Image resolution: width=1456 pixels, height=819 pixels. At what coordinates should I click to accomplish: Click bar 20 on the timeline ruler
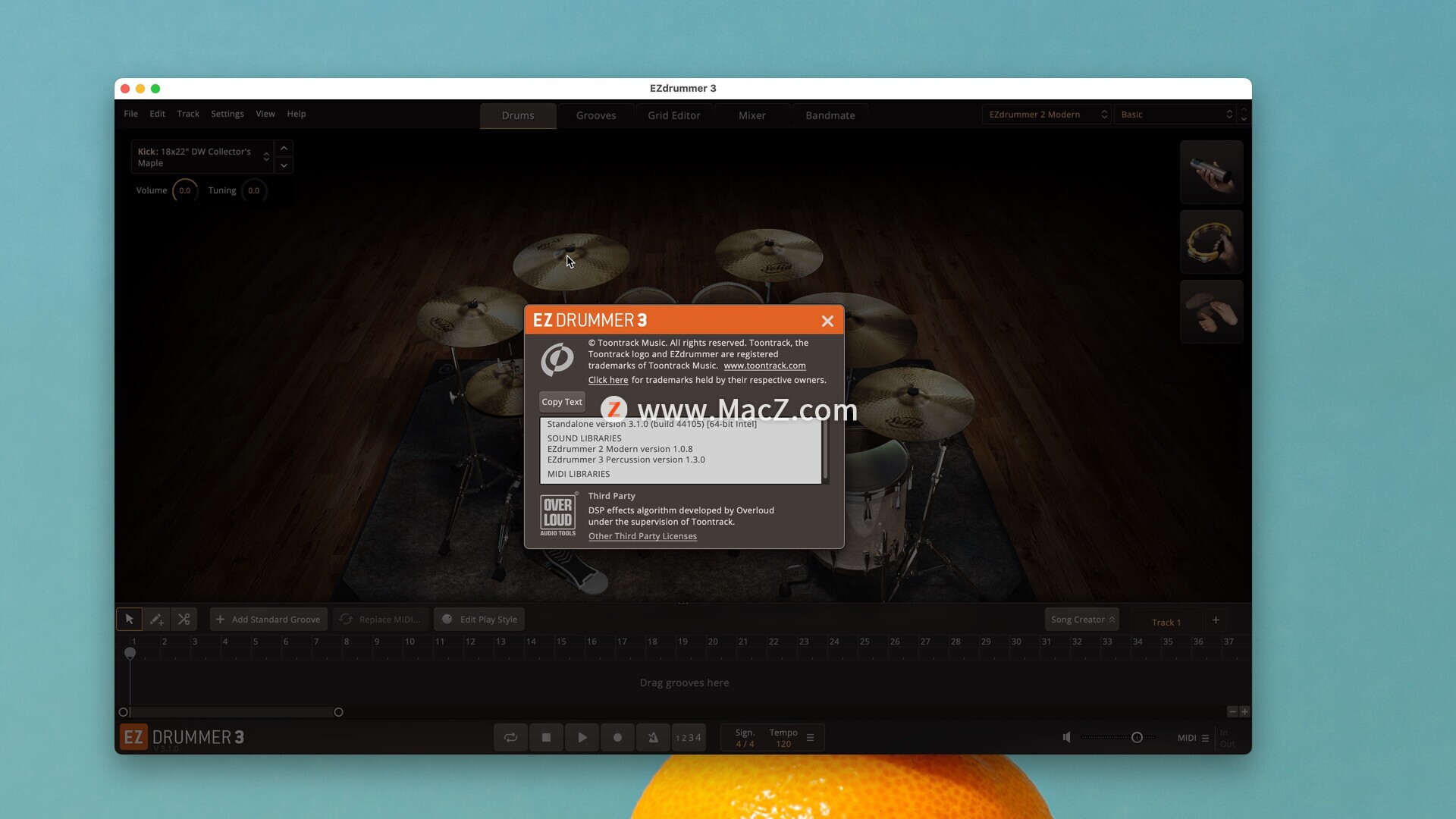[713, 642]
